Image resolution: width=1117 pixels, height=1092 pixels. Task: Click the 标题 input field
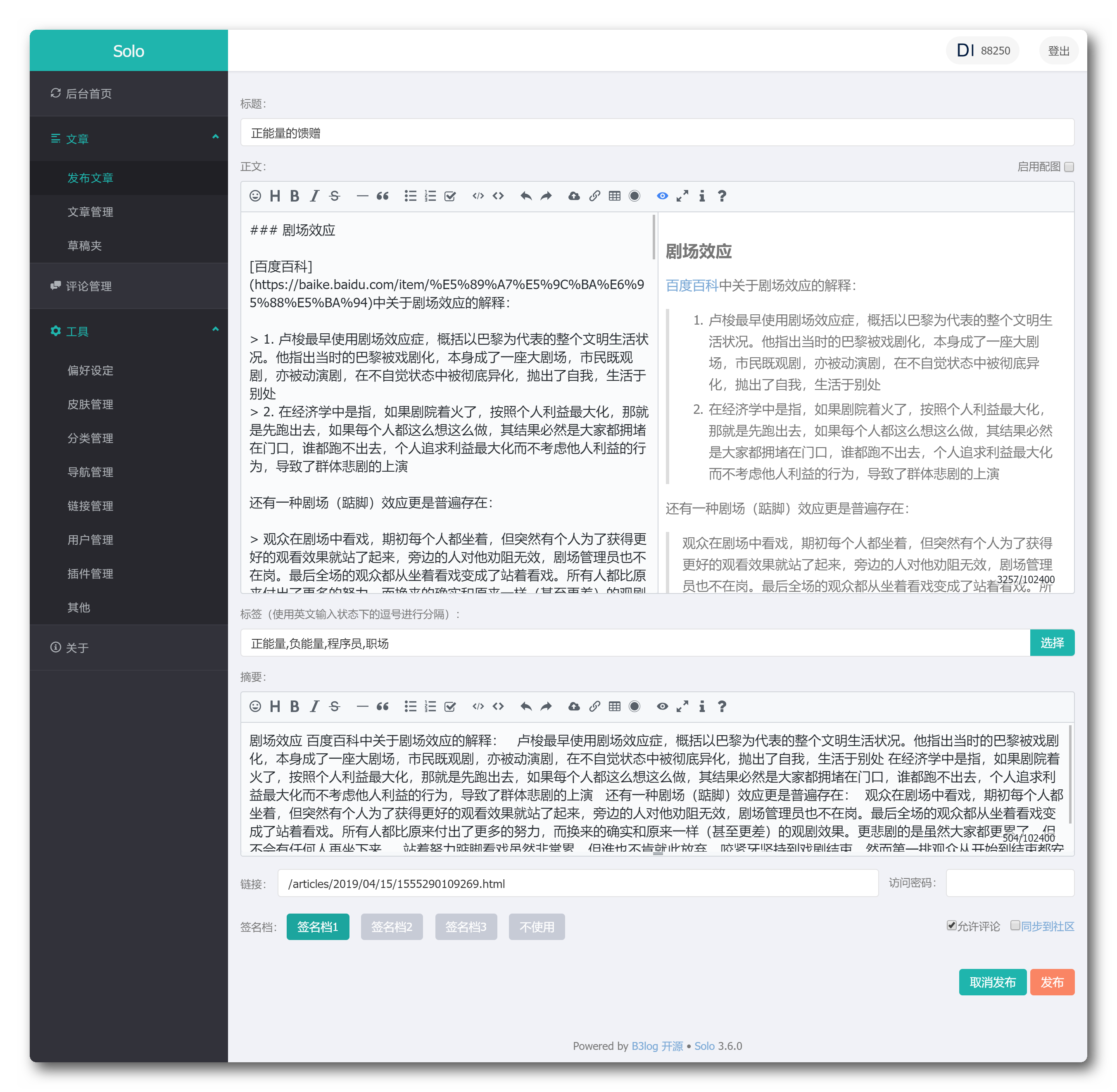click(657, 133)
